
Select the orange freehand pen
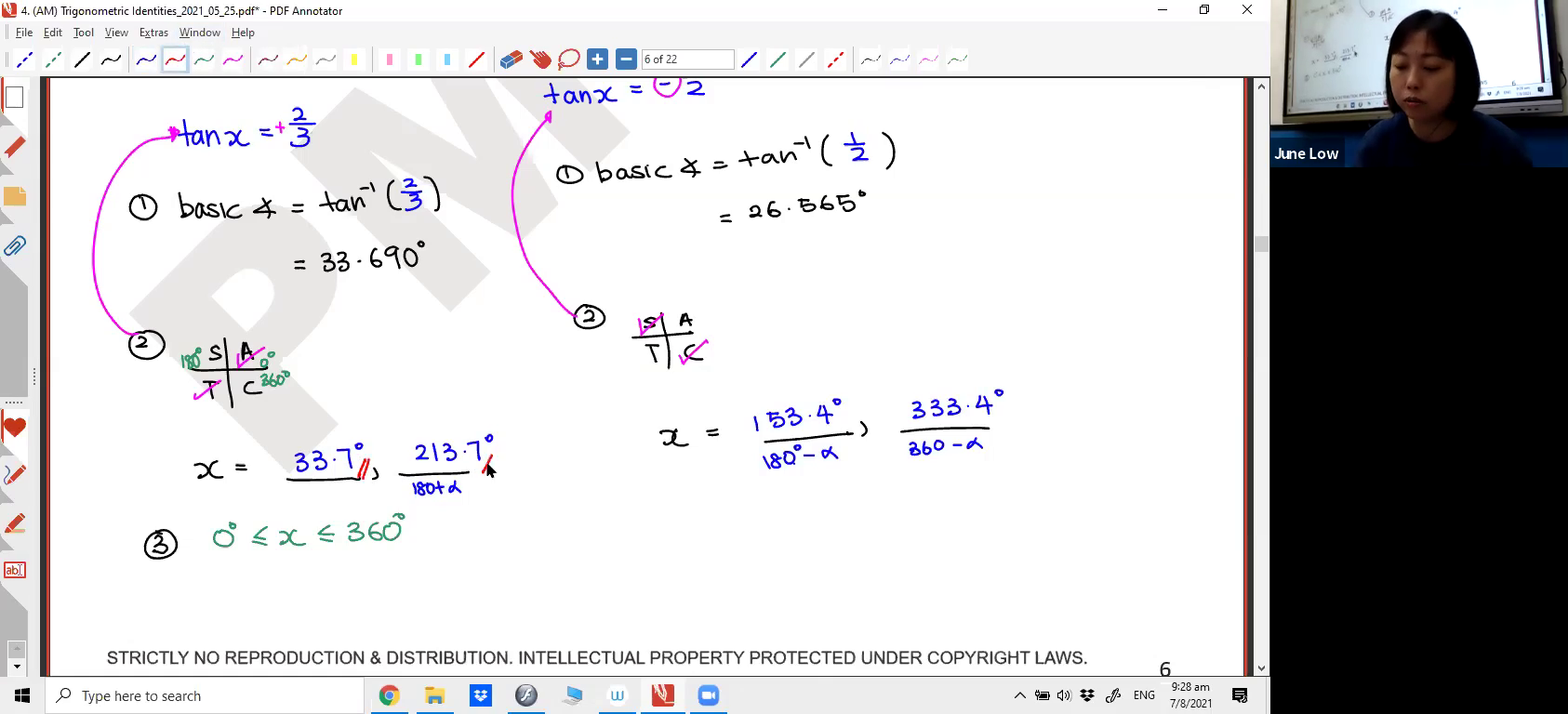click(297, 59)
